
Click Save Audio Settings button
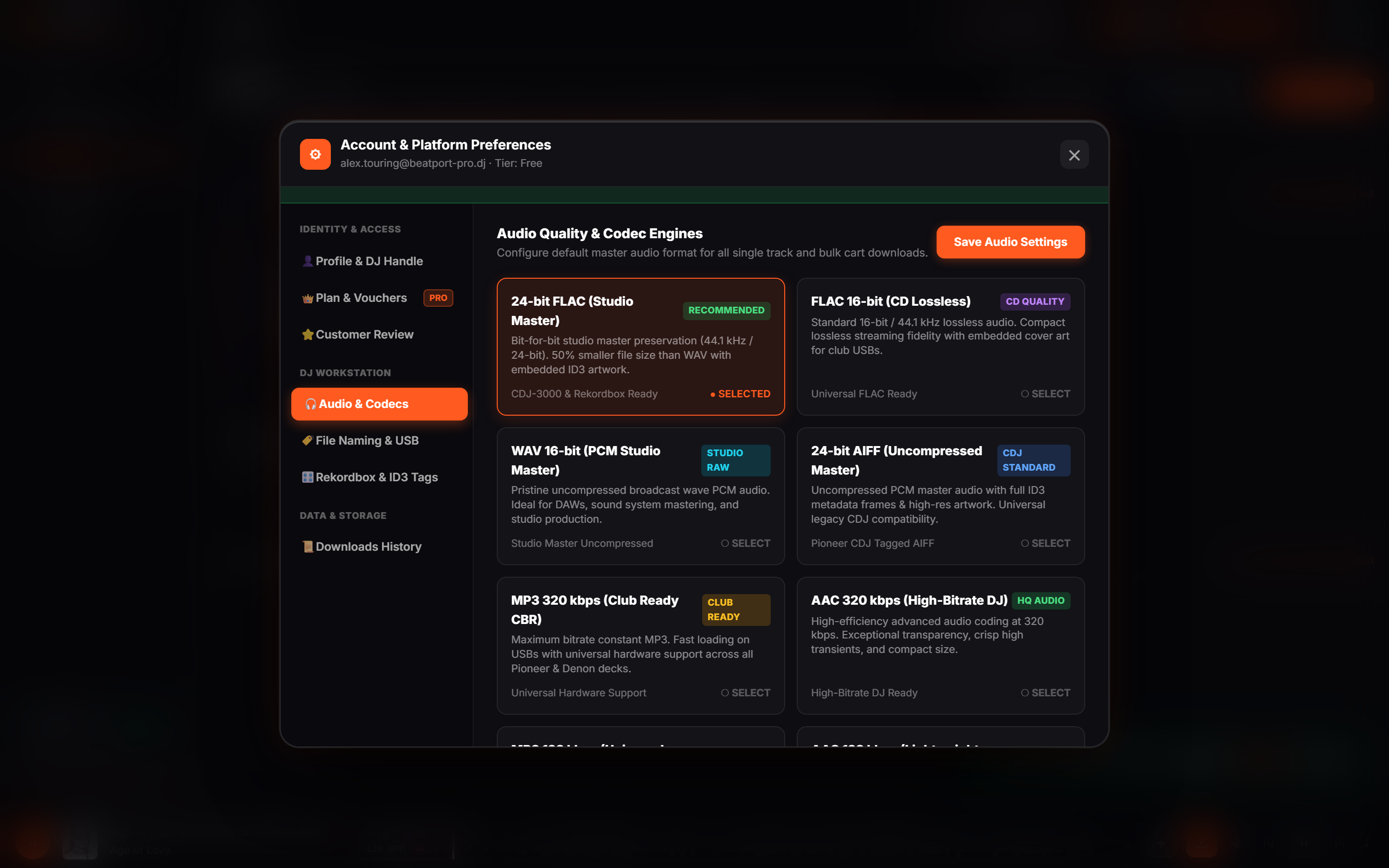click(x=1010, y=242)
